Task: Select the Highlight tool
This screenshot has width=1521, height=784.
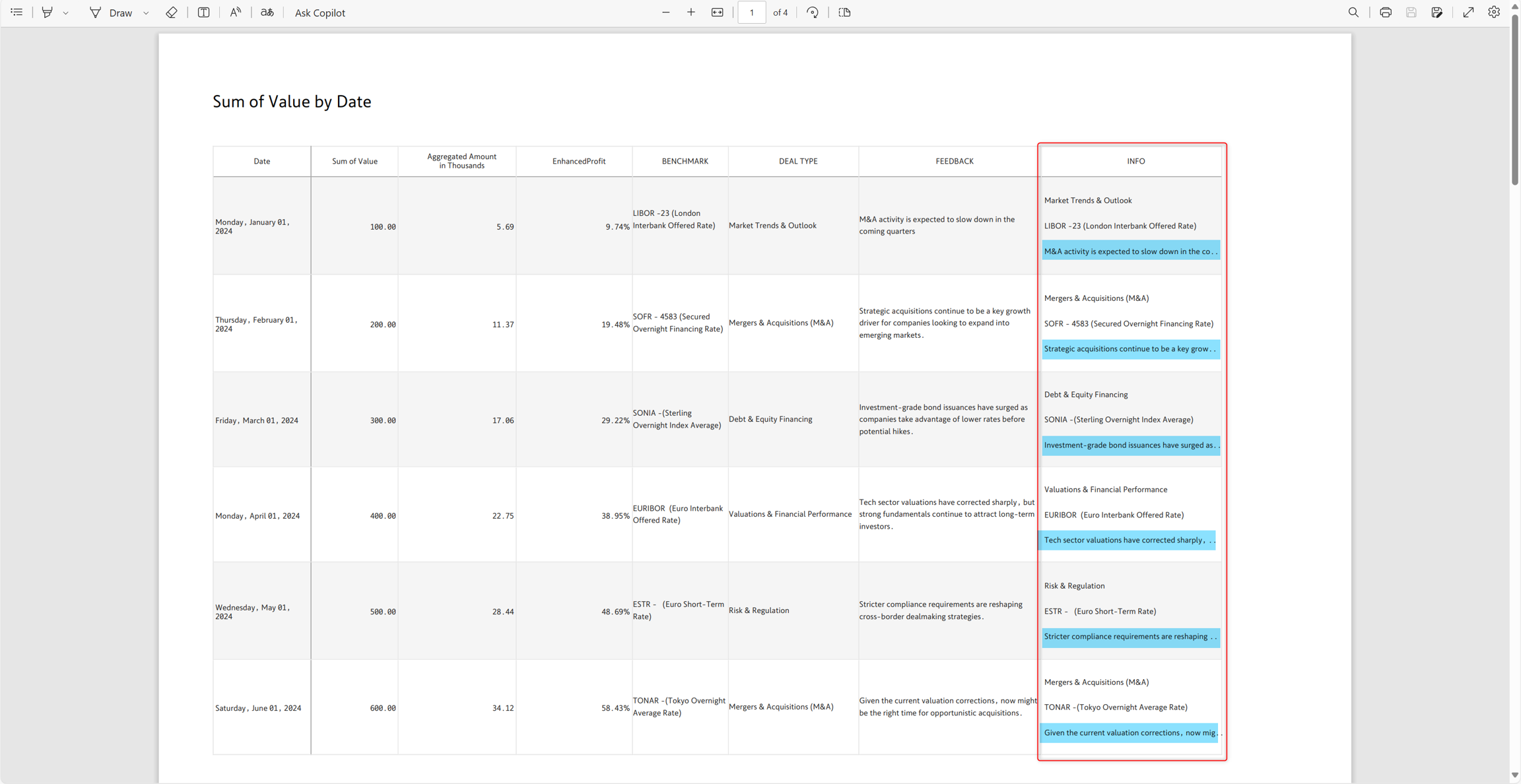Action: [47, 13]
